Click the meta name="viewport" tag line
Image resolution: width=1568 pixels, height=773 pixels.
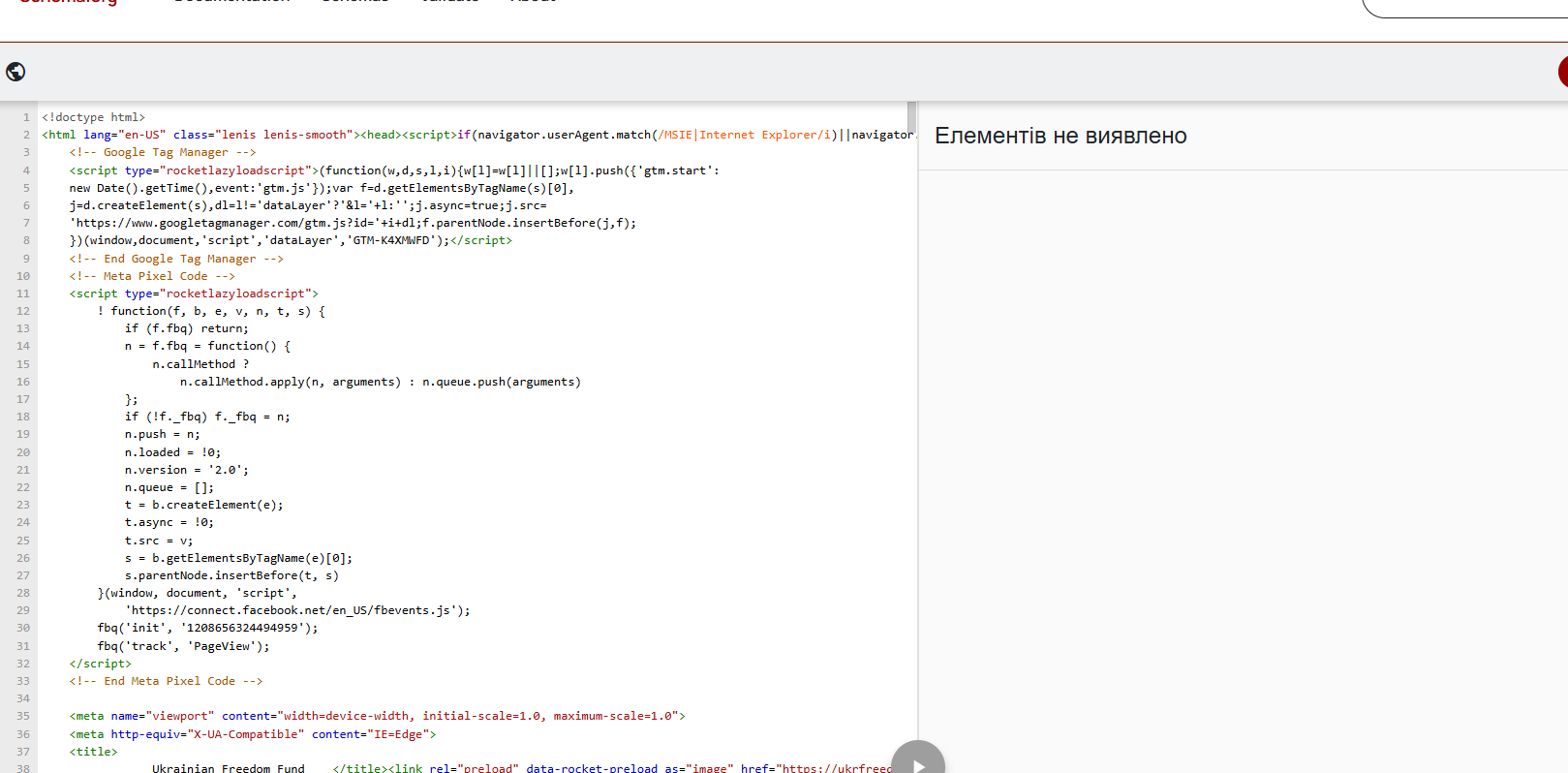pyautogui.click(x=378, y=716)
